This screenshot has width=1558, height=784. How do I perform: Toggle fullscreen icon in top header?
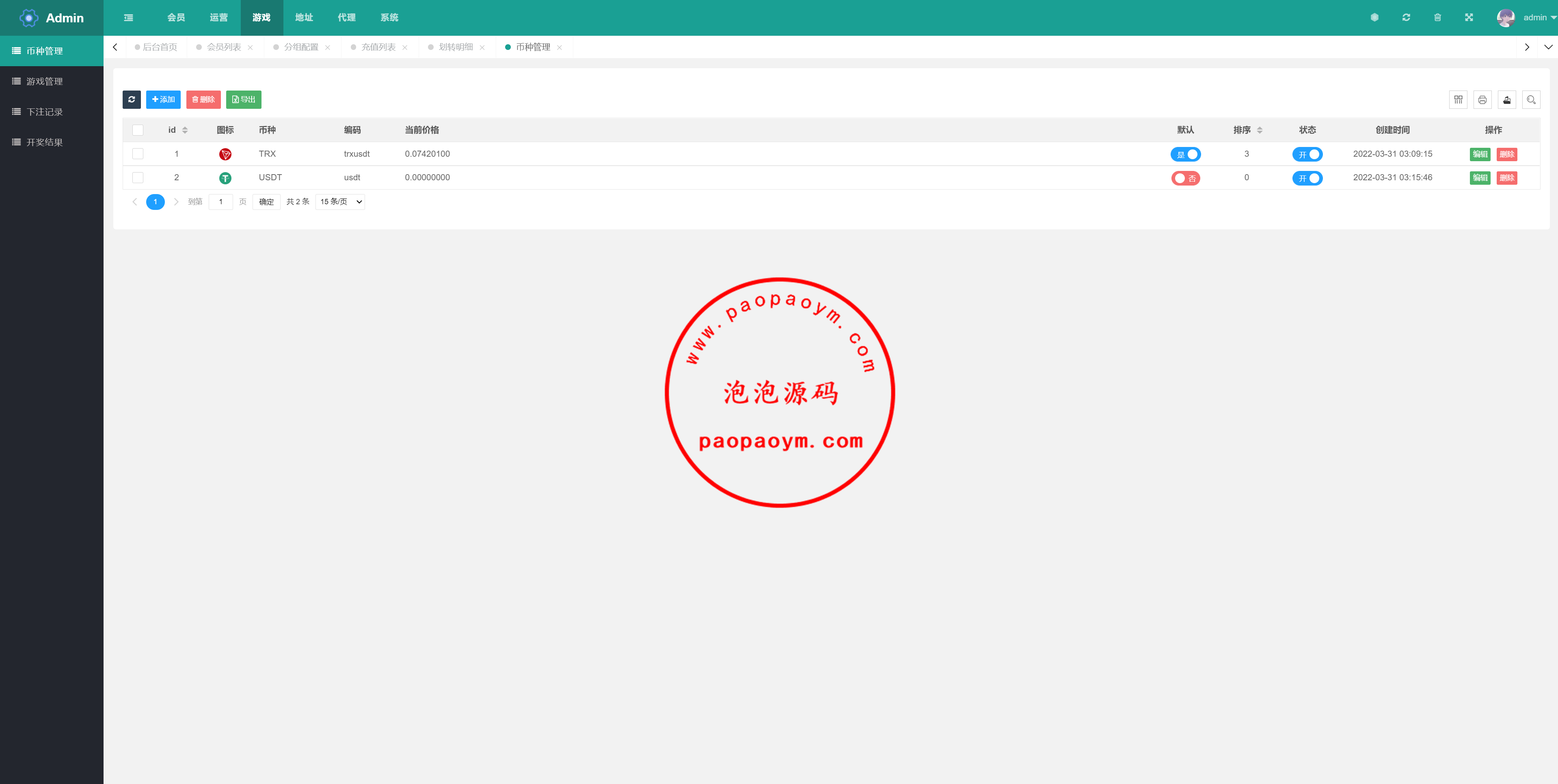(x=1469, y=17)
